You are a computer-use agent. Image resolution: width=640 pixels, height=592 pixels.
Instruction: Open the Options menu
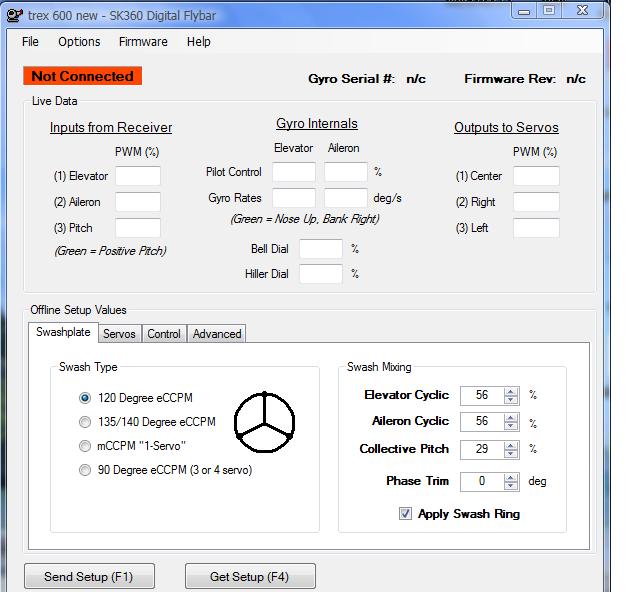[x=79, y=42]
